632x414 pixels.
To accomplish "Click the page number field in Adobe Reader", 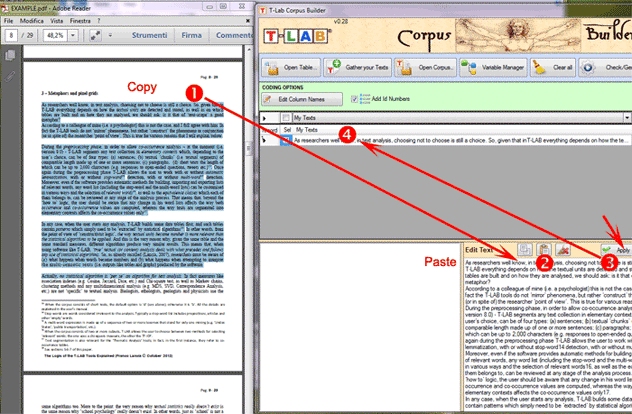I will click(x=11, y=35).
